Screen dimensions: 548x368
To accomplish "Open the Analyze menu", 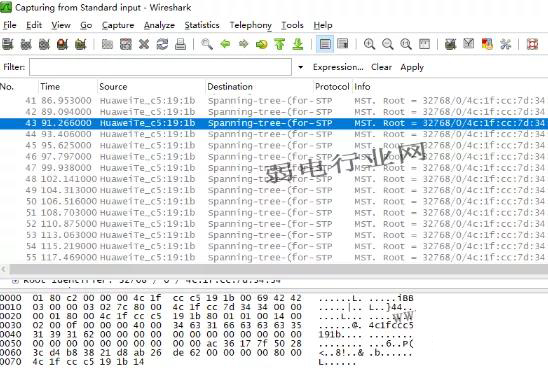I will click(x=159, y=25).
